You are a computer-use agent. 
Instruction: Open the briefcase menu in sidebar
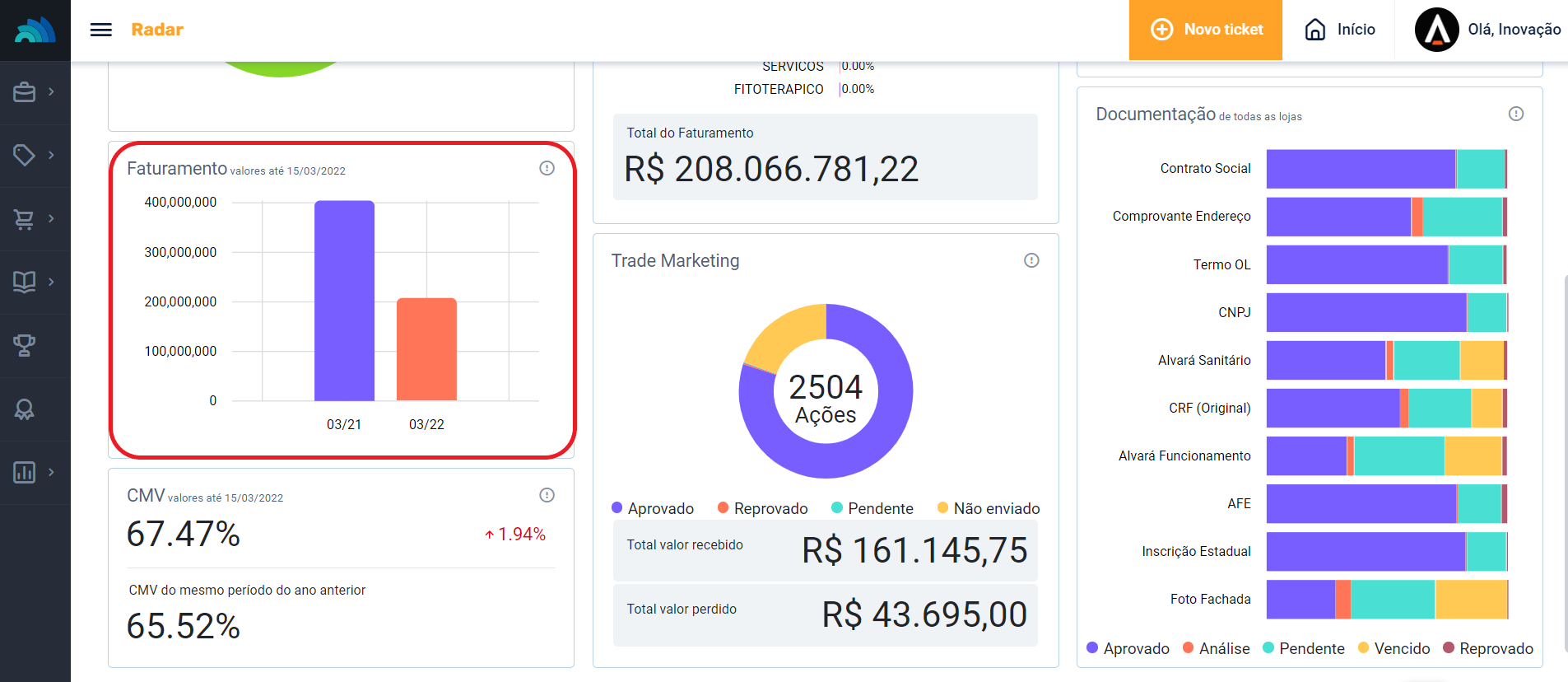point(25,92)
